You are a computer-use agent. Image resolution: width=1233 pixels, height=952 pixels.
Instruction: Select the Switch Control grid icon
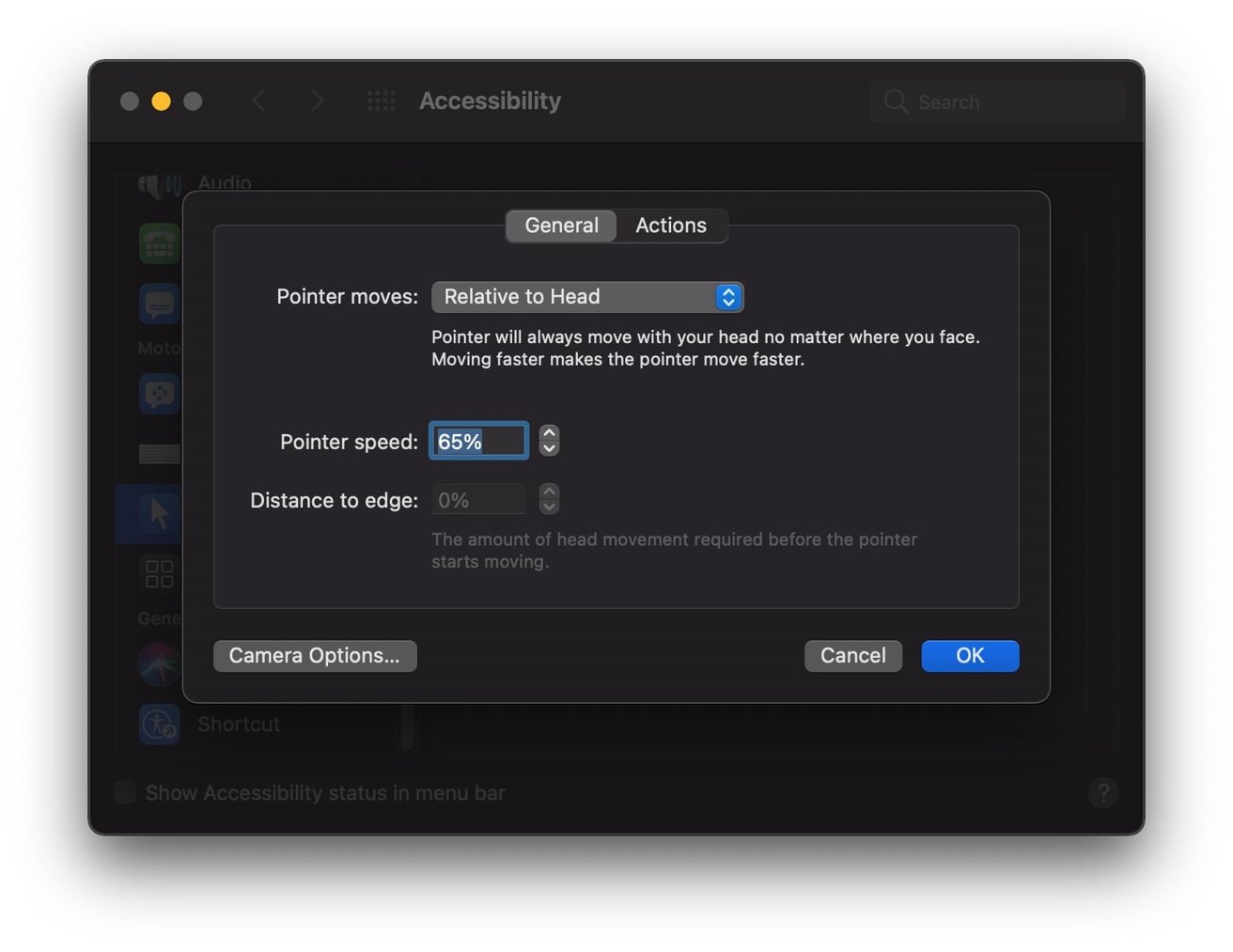pos(160,573)
